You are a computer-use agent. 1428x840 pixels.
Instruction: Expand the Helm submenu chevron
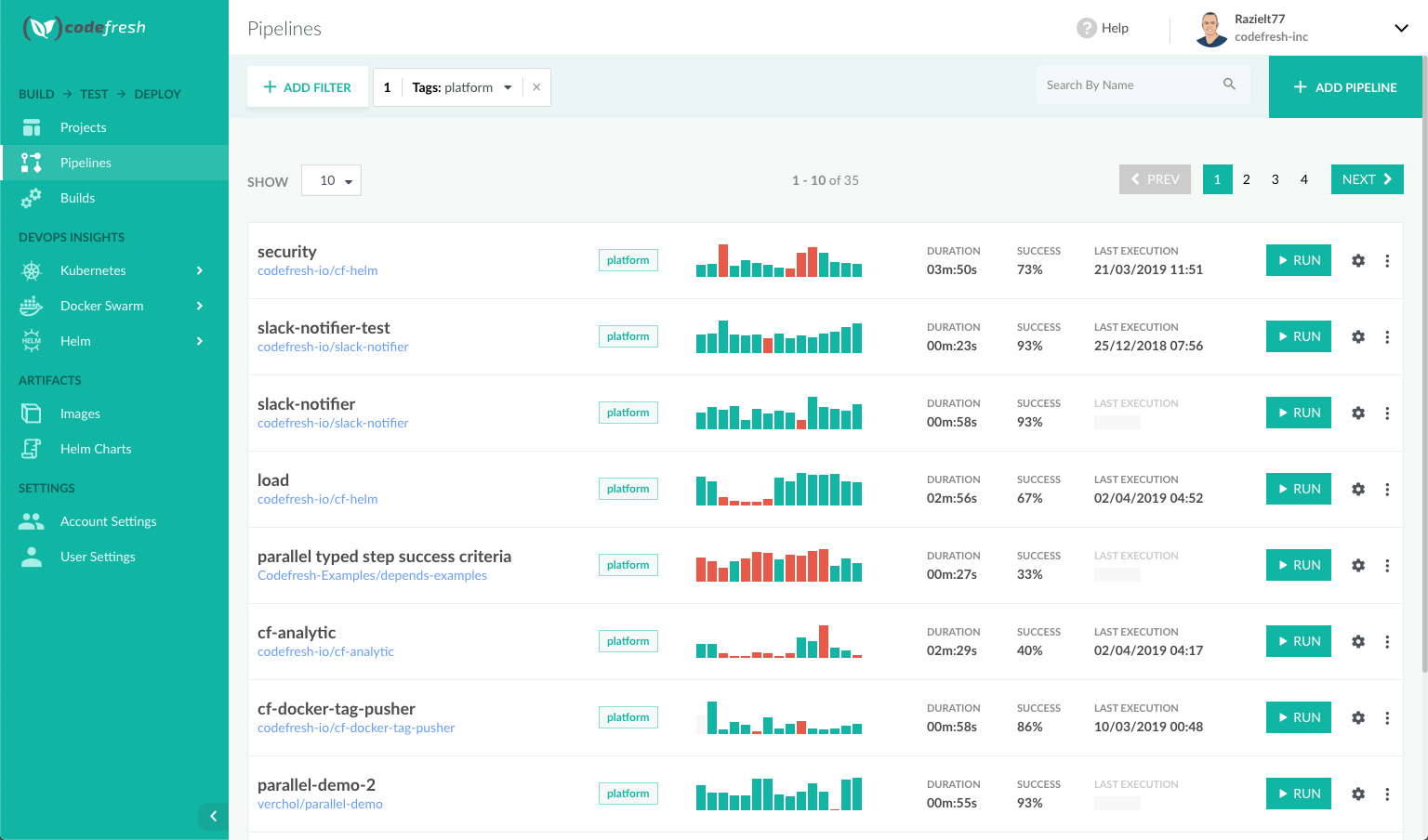(x=199, y=341)
